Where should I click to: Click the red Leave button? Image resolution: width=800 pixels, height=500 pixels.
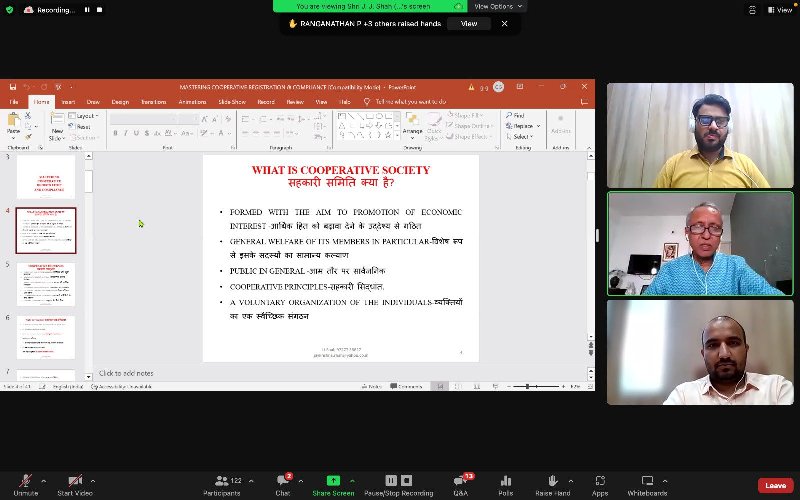775,485
